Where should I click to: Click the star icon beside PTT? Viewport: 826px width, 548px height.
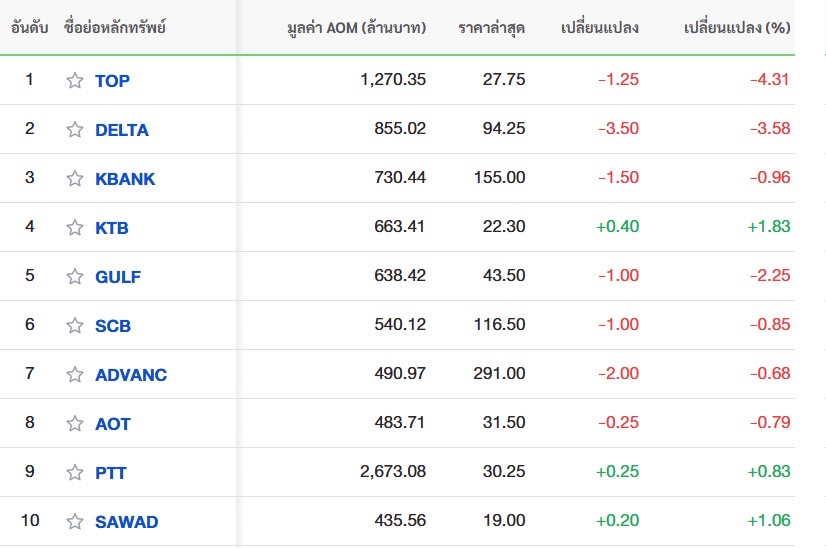(75, 473)
